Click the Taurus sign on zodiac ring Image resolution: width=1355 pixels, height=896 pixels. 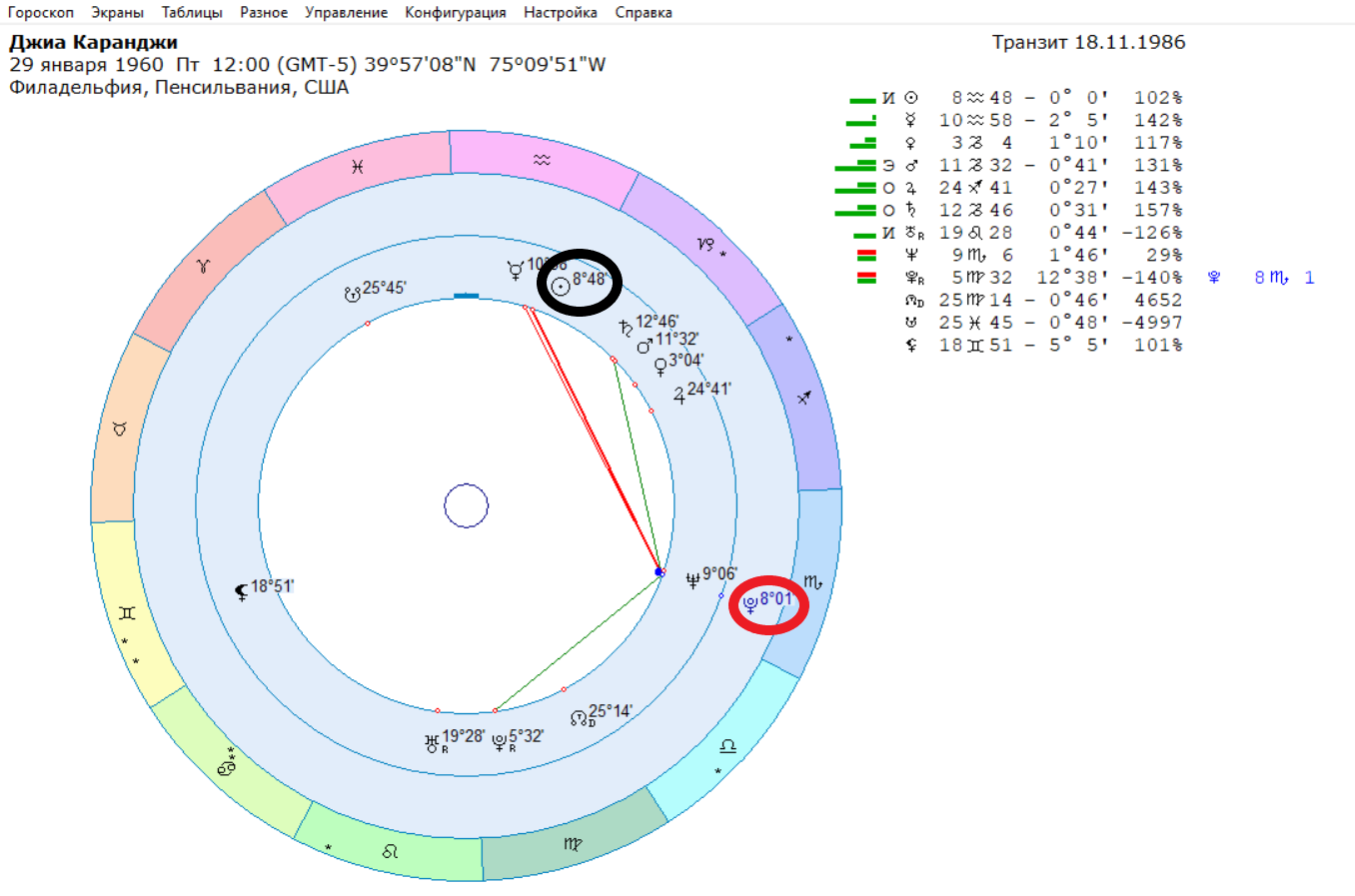pyautogui.click(x=120, y=429)
